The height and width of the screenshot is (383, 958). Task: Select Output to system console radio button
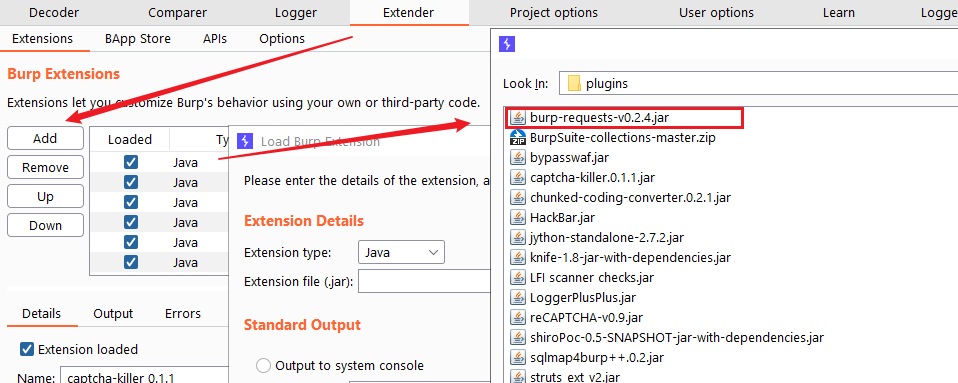pyautogui.click(x=263, y=365)
